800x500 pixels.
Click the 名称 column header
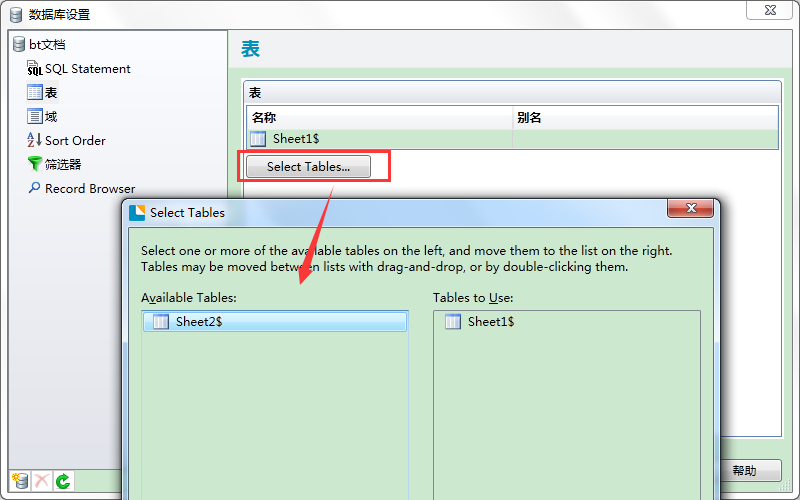point(380,118)
